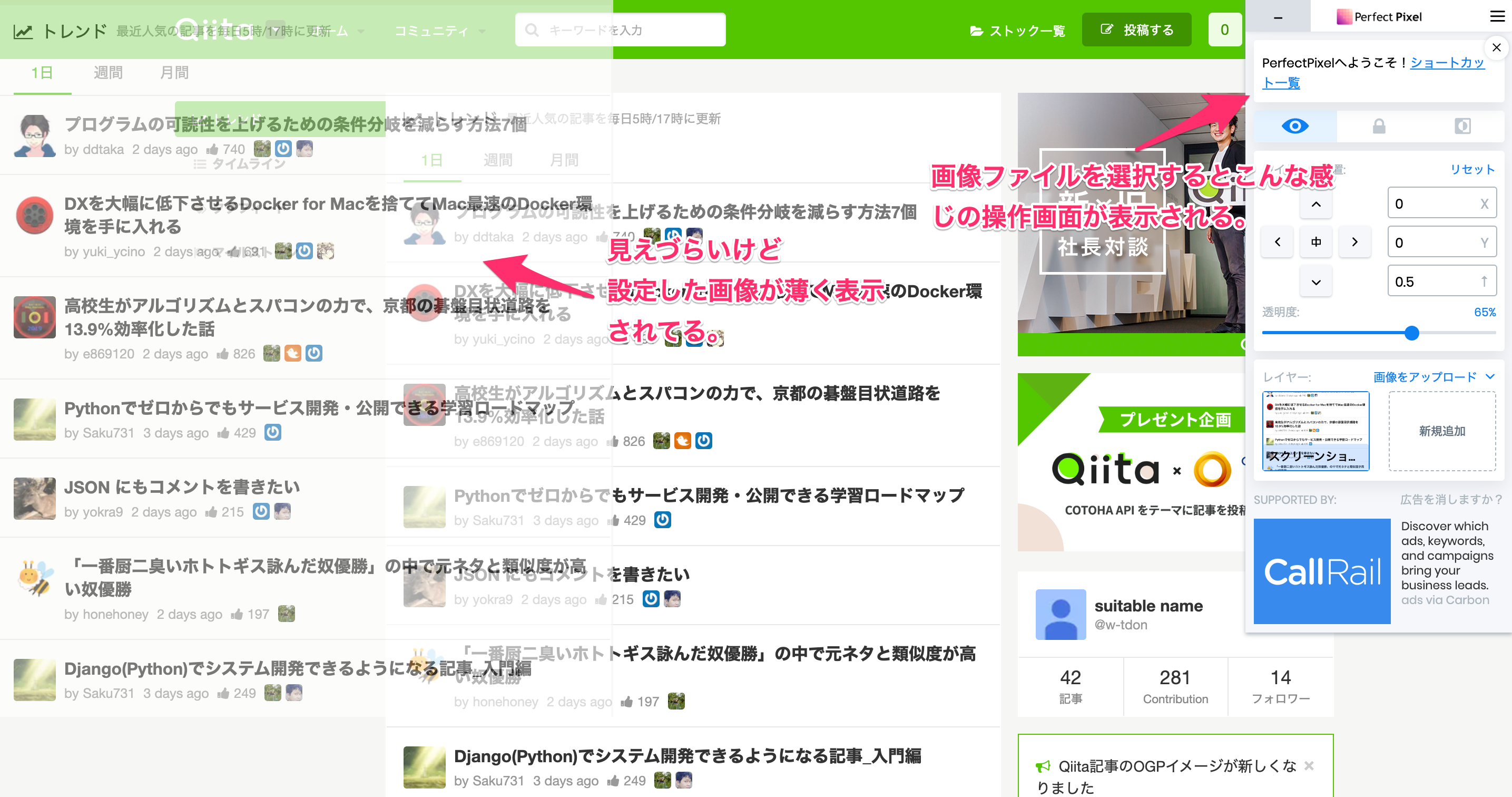Click the Django article landscape thumbnail
The height and width of the screenshot is (797, 1512).
pos(425,767)
